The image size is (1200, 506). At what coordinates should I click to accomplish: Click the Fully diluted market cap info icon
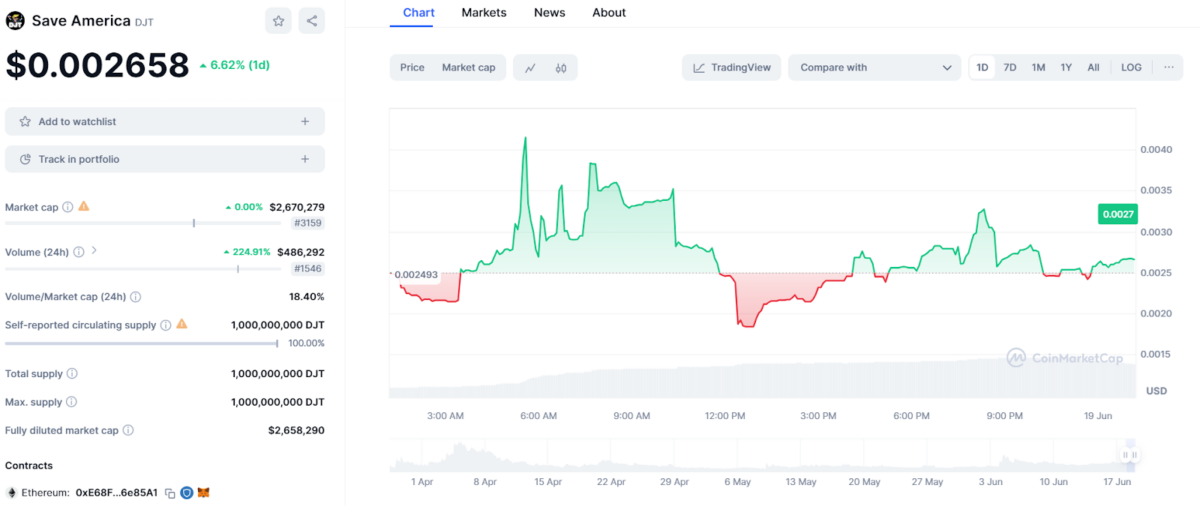(x=128, y=431)
